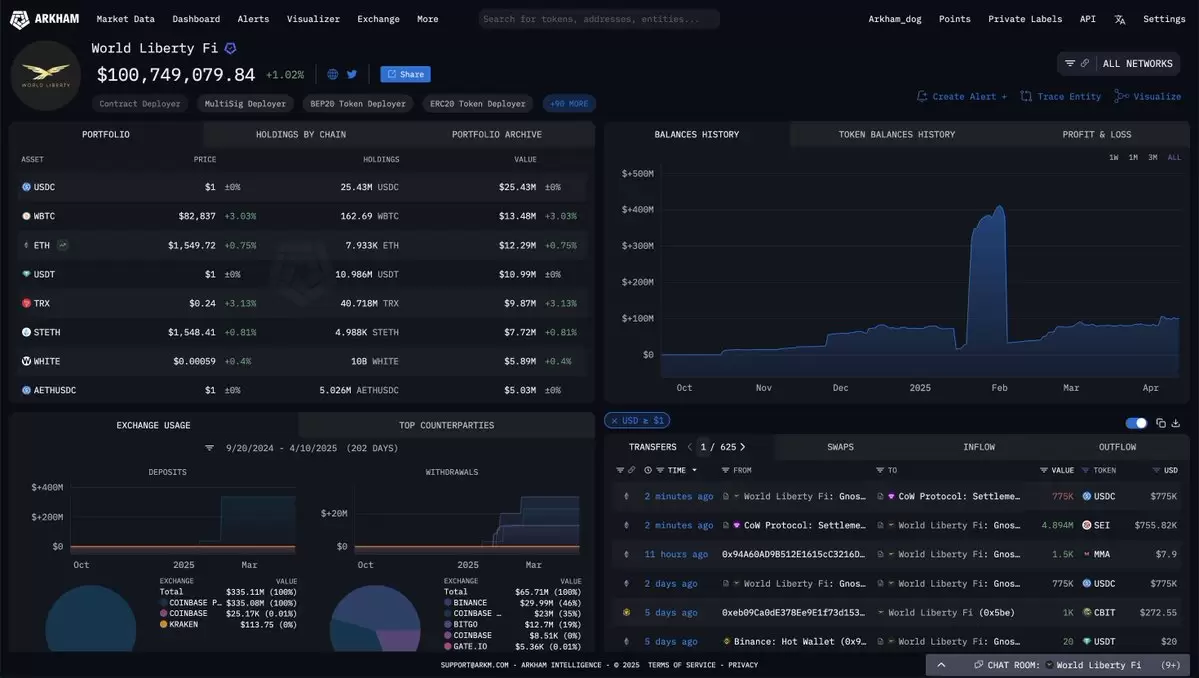Open the Portfolio Archive tab
The width and height of the screenshot is (1199, 678).
[x=496, y=135]
